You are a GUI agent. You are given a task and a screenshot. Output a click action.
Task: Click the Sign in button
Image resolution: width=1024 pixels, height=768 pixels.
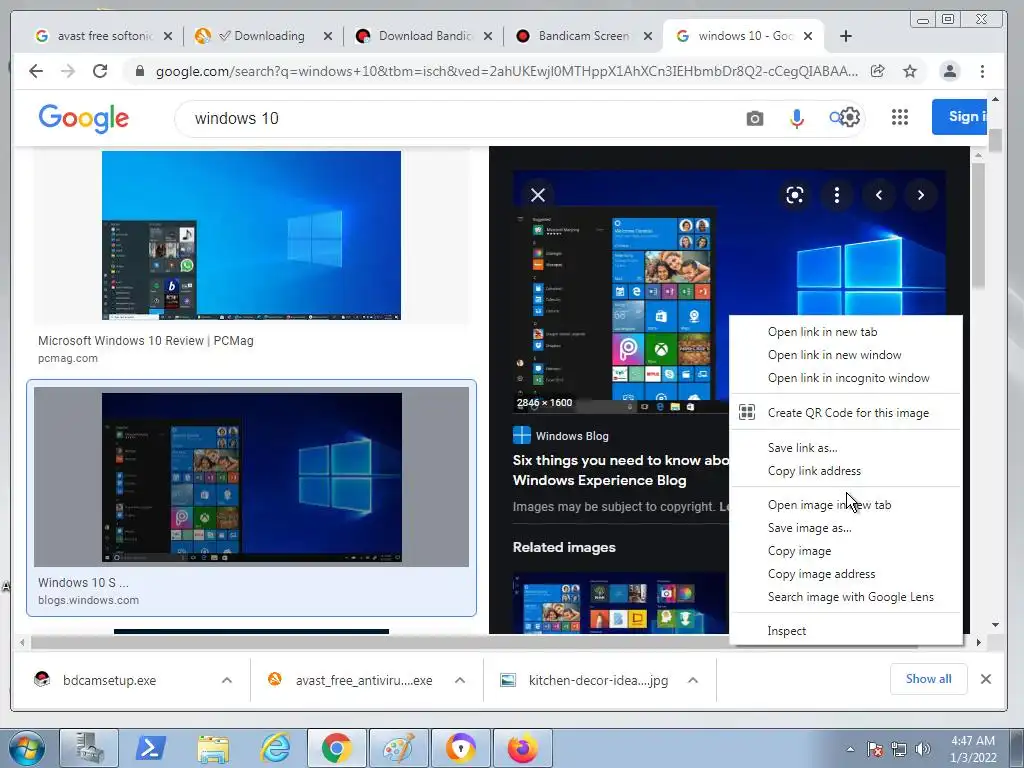[x=959, y=117]
